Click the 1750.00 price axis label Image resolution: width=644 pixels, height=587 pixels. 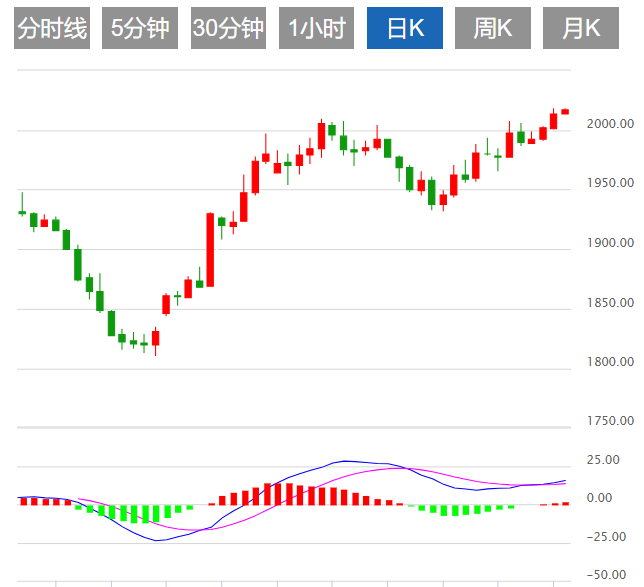click(x=610, y=421)
